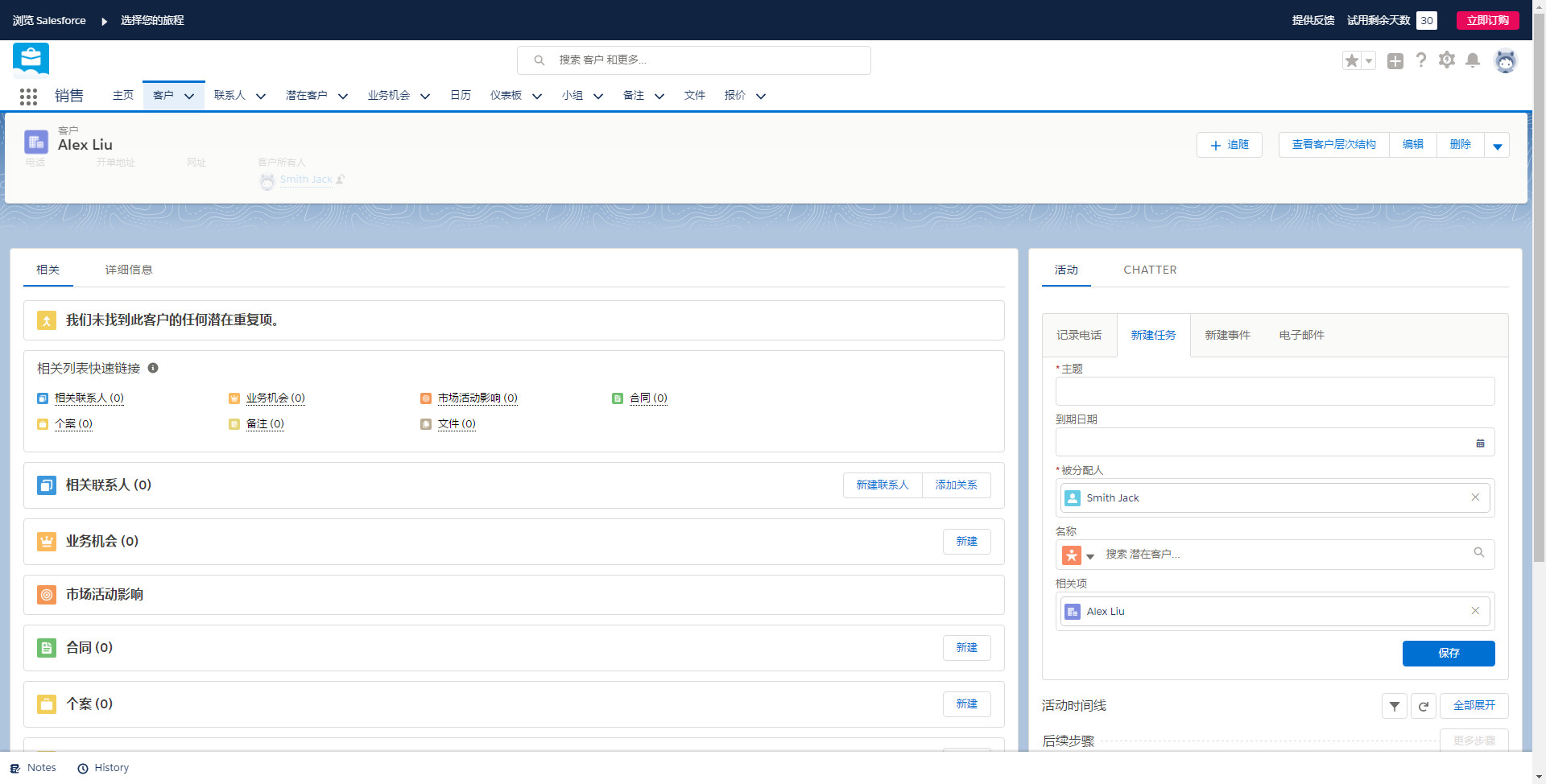Open the Notes utility item

point(33,768)
